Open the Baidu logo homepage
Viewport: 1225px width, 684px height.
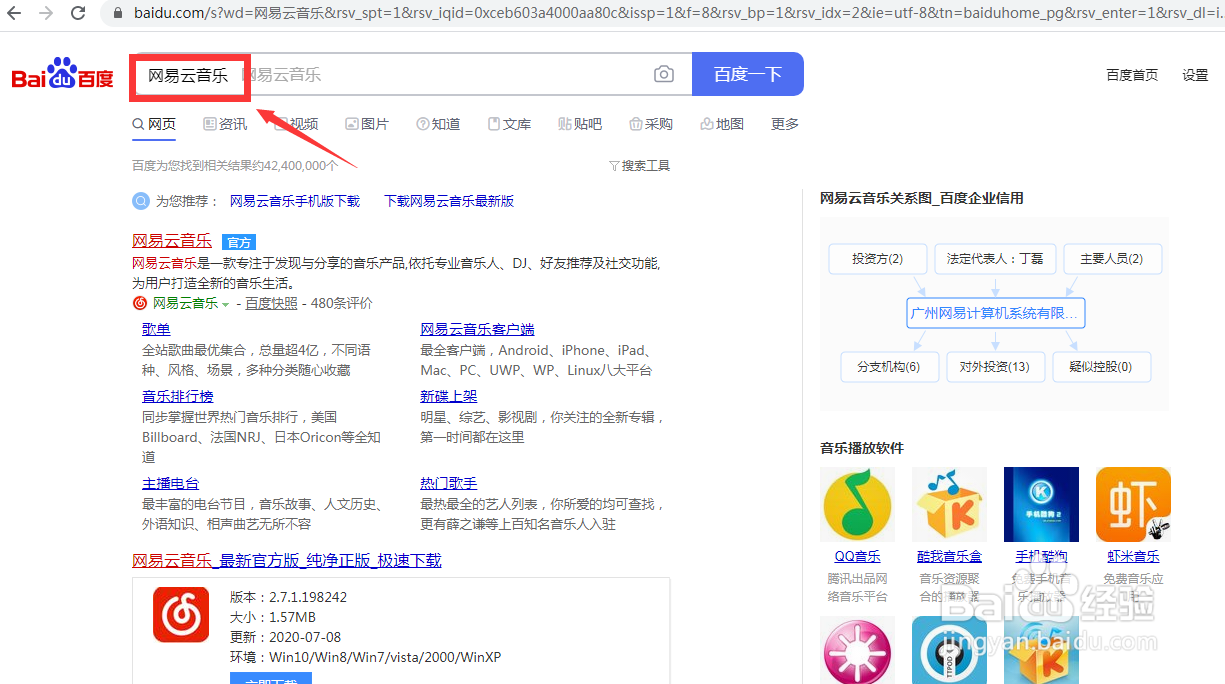point(63,74)
